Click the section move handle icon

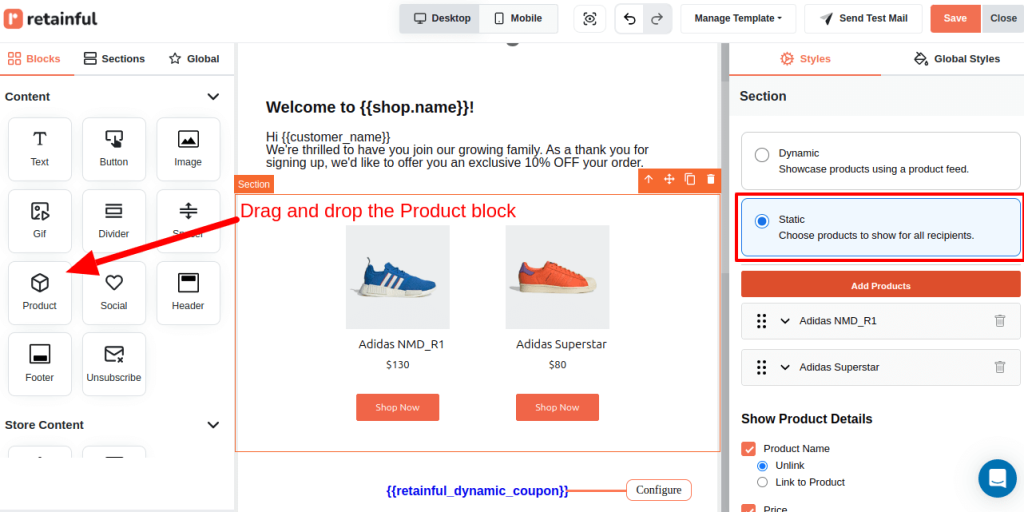[x=669, y=180]
